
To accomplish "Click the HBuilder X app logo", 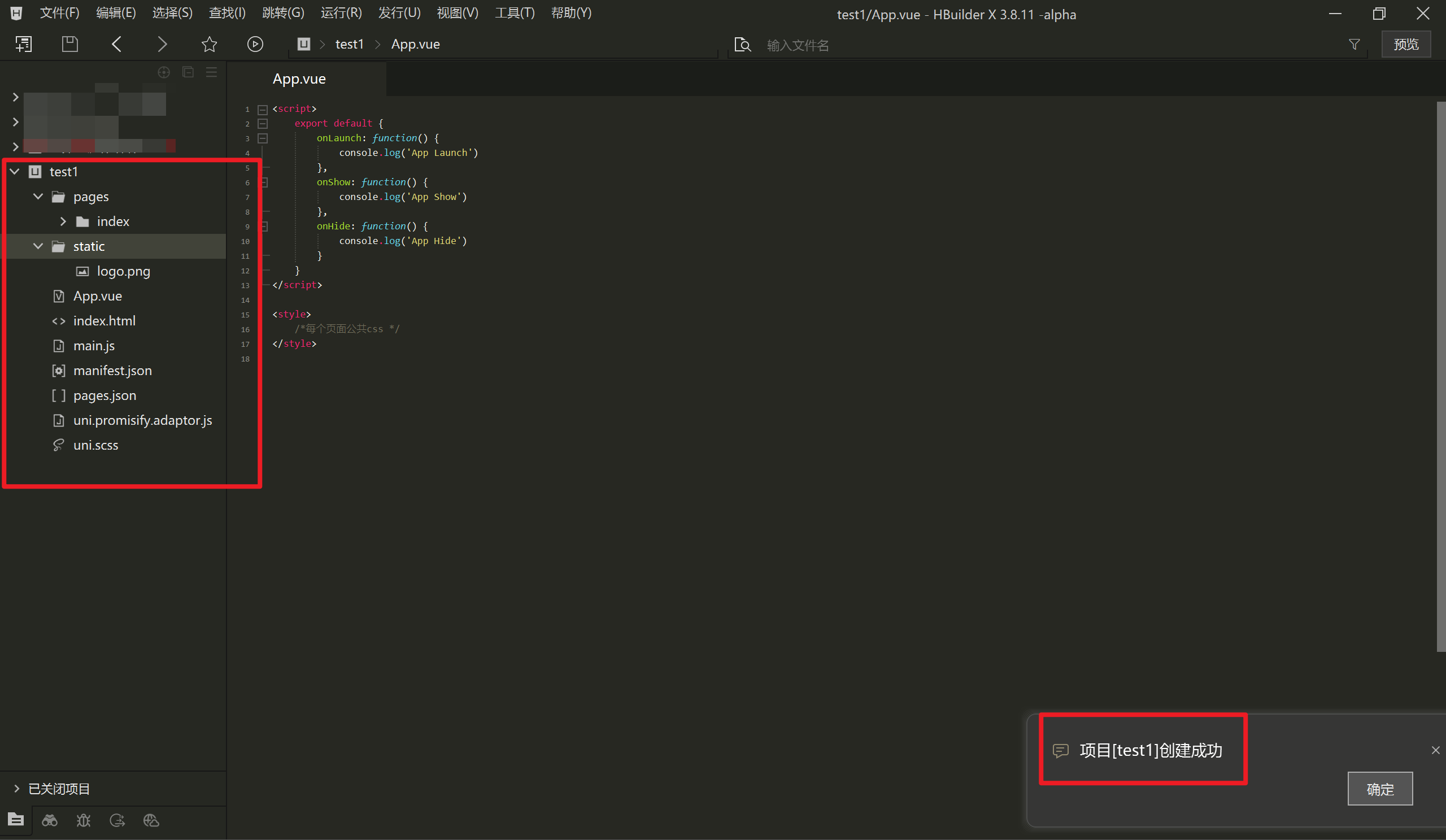I will (16, 12).
